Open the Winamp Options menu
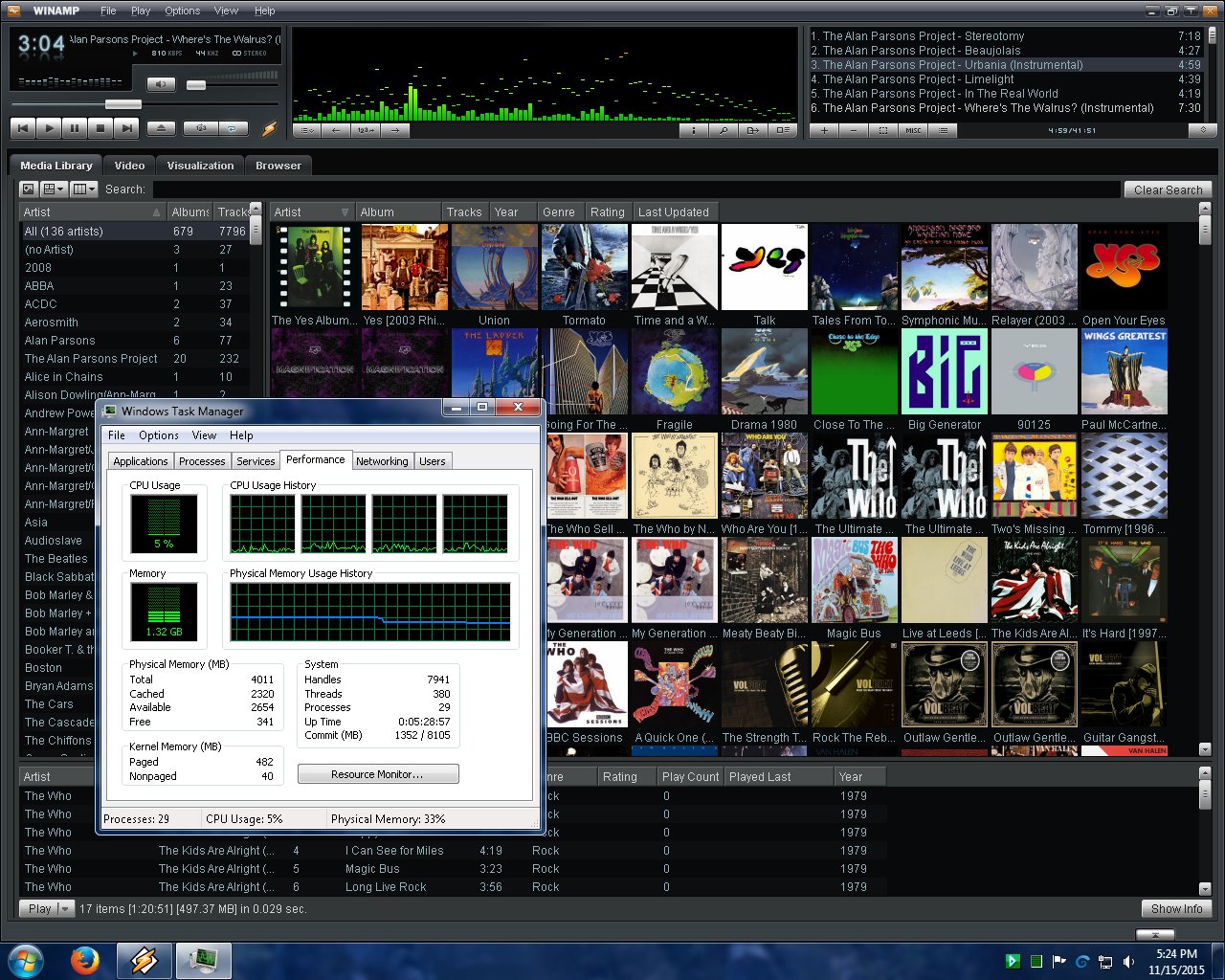The image size is (1225, 980). coord(182,11)
